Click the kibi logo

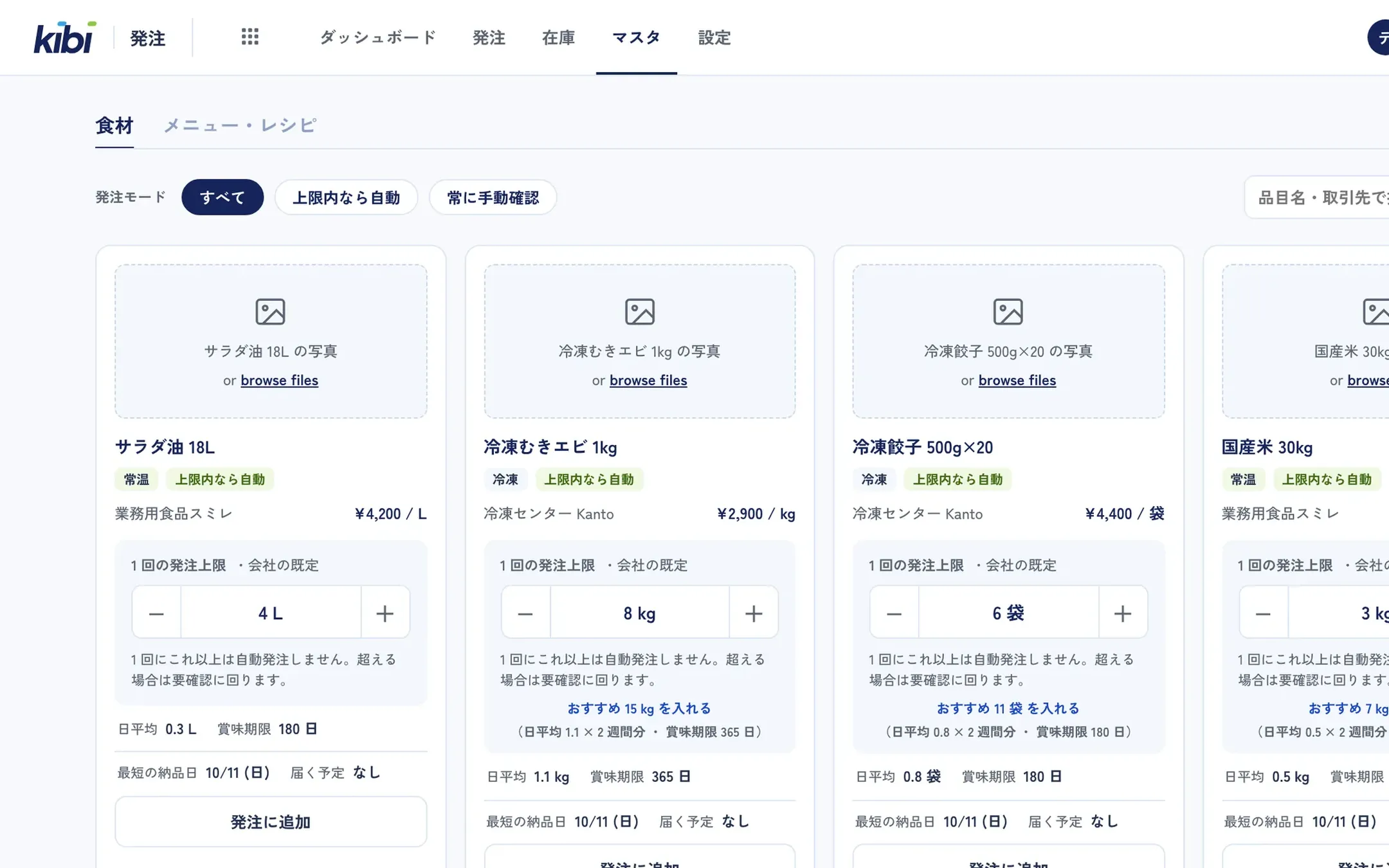coord(65,37)
